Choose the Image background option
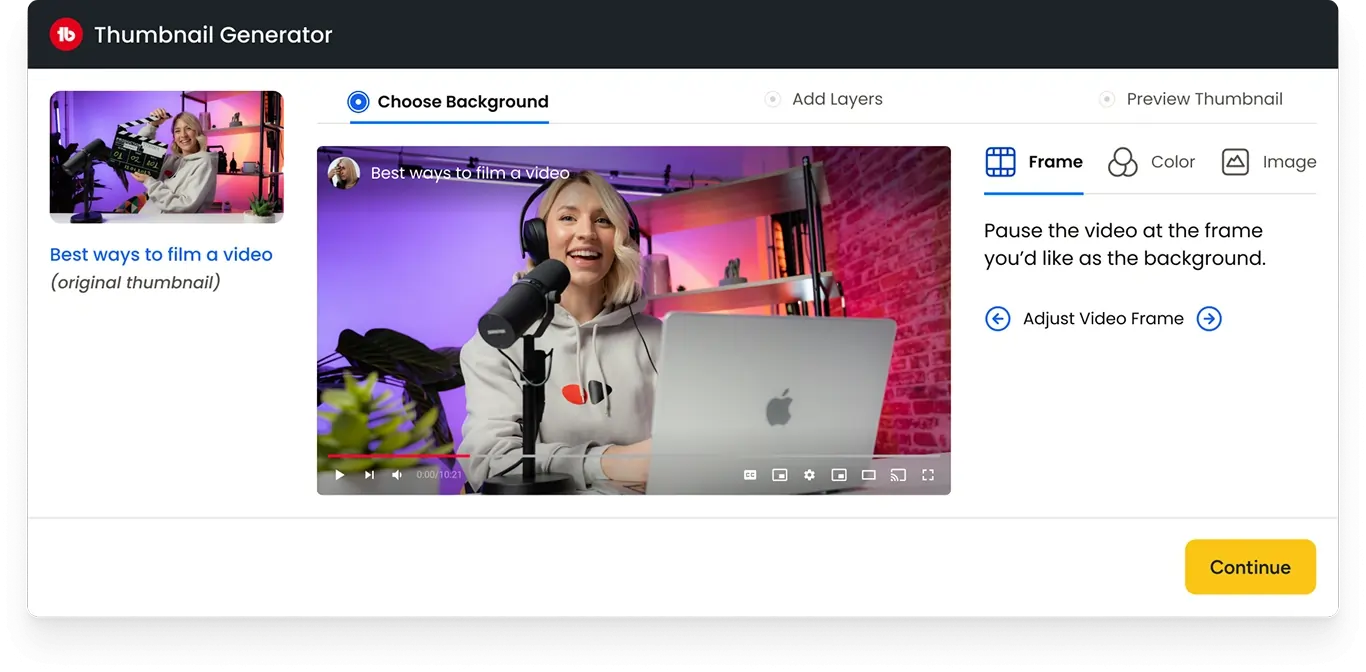 tap(1268, 161)
